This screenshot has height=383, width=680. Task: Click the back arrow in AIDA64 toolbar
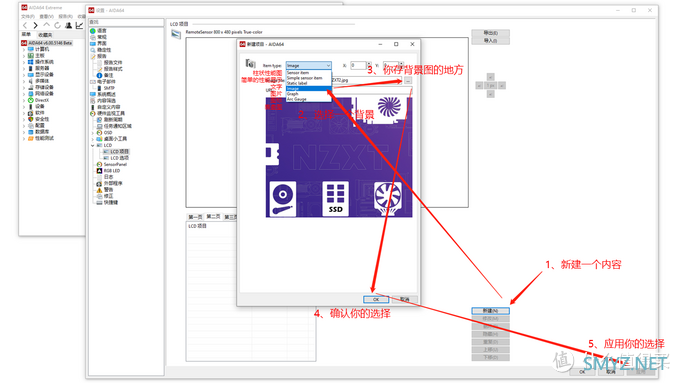pyautogui.click(x=25, y=26)
